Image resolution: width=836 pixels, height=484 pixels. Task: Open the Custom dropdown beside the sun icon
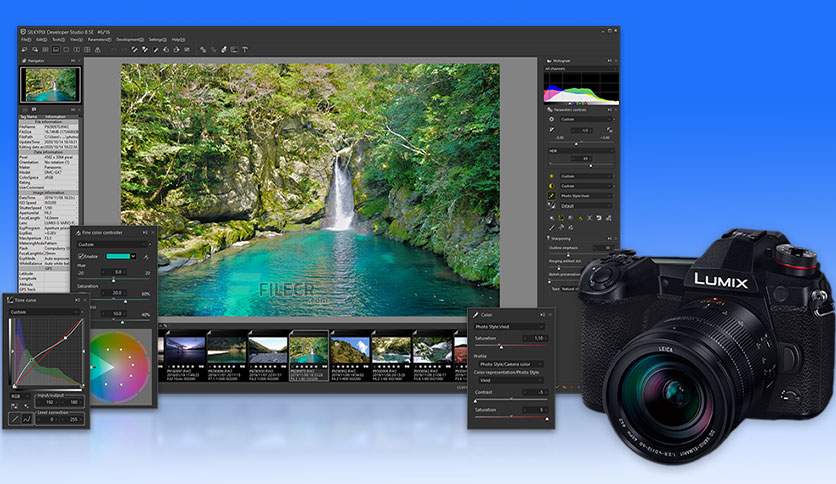point(586,176)
